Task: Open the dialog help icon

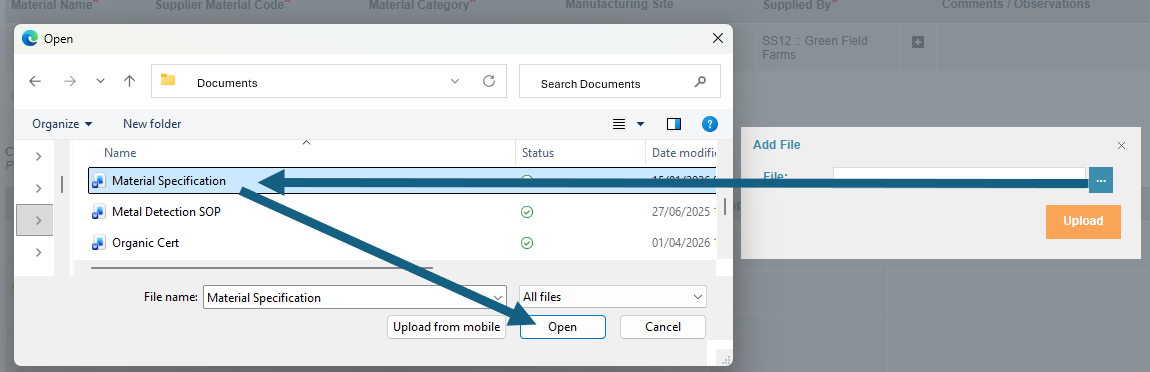Action: 710,124
